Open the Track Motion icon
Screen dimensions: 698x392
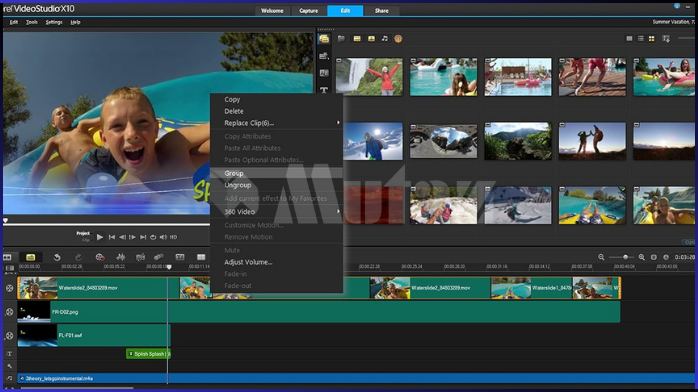click(158, 257)
